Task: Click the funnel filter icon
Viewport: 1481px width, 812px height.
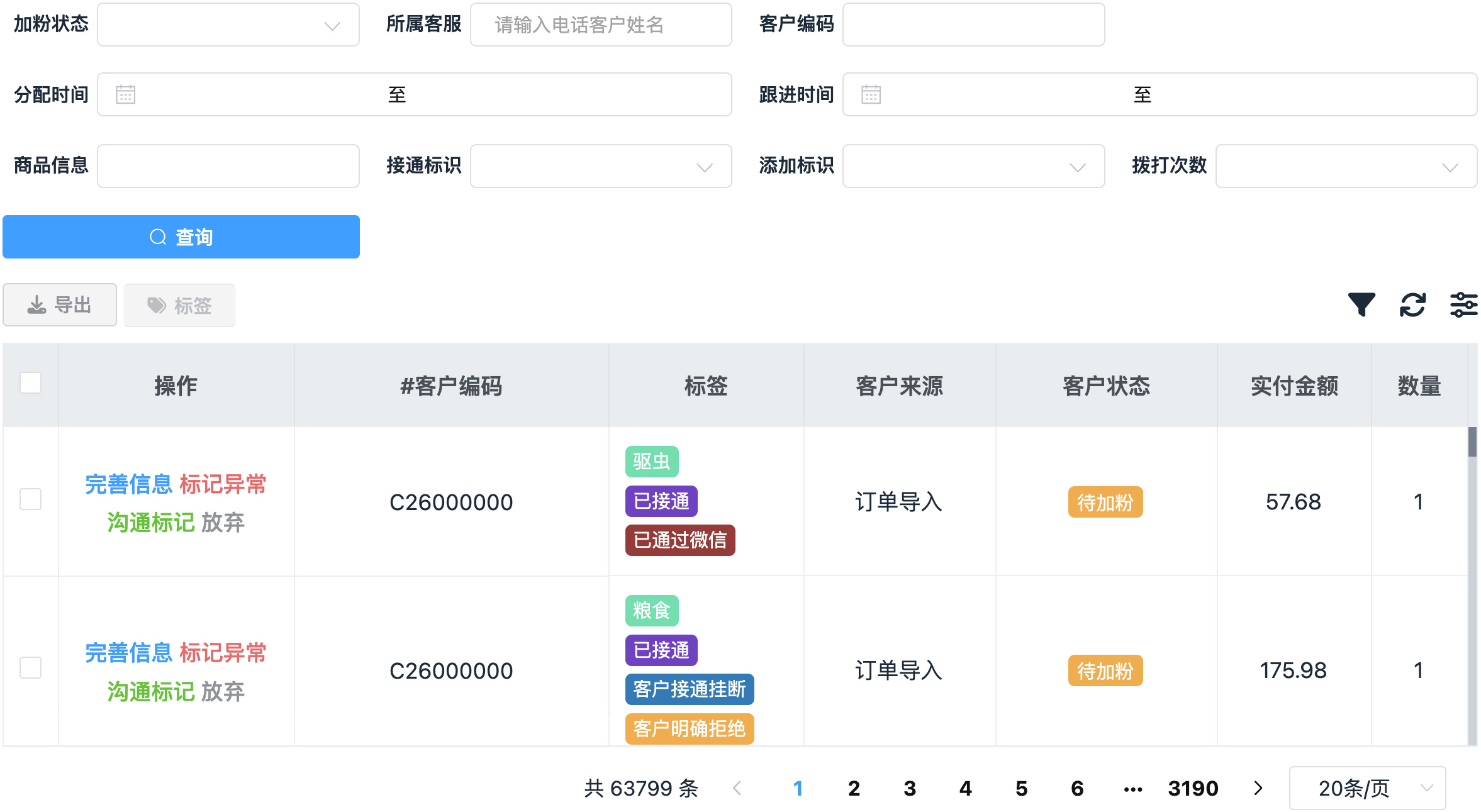Action: (x=1361, y=304)
